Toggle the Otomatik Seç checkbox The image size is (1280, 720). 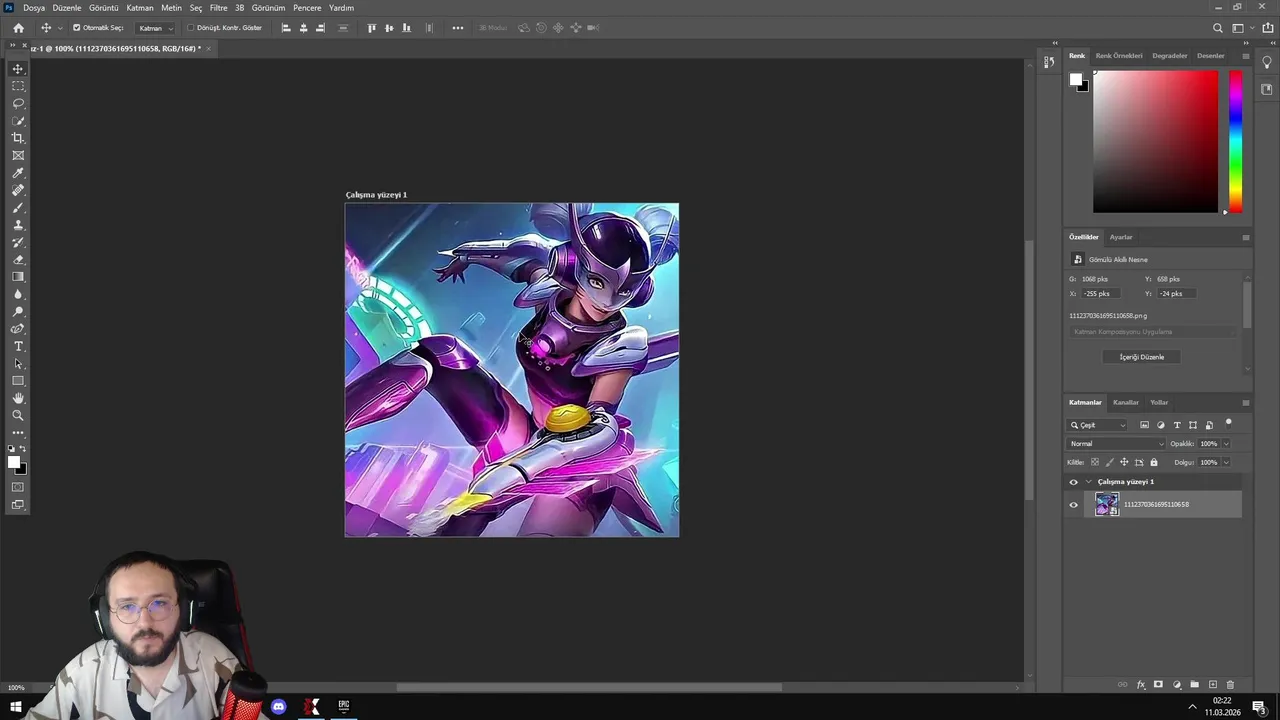pos(77,28)
